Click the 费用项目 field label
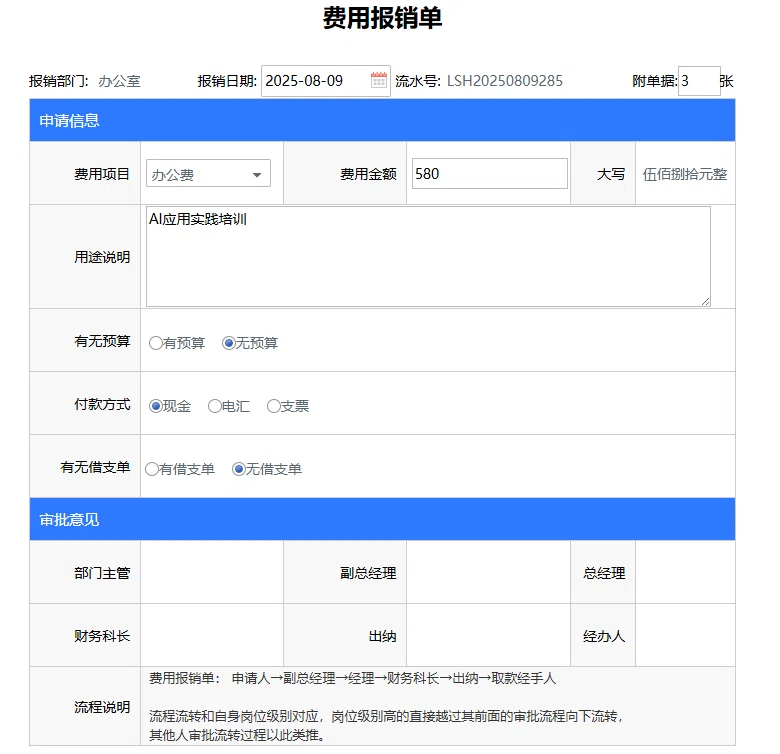This screenshot has width=780, height=754. (x=102, y=174)
